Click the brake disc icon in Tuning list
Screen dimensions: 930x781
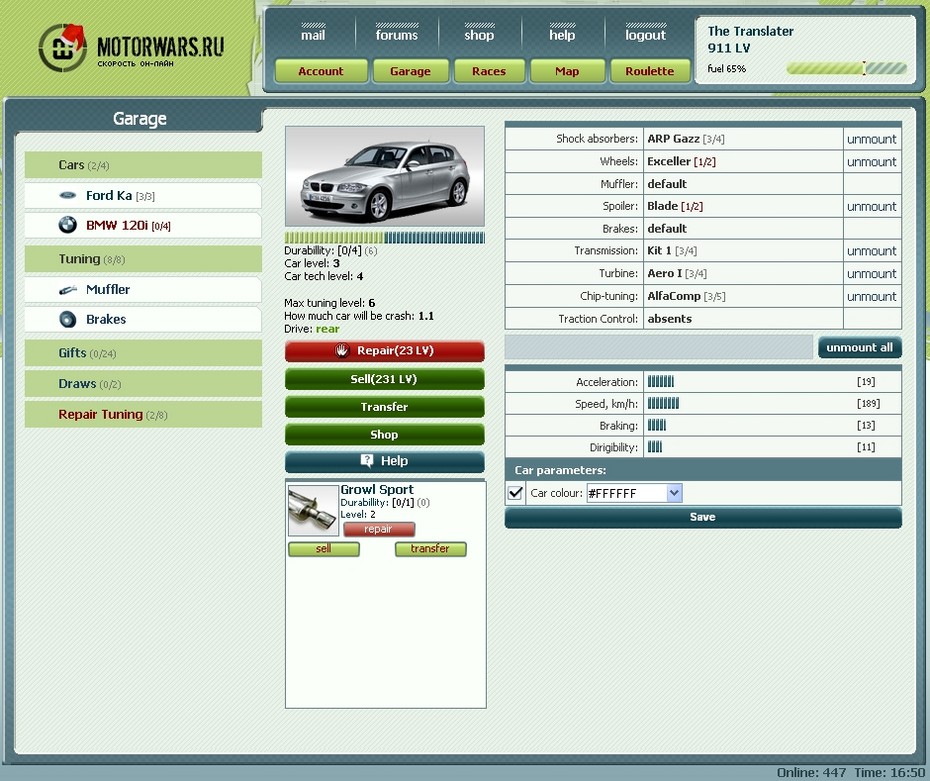pyautogui.click(x=68, y=320)
